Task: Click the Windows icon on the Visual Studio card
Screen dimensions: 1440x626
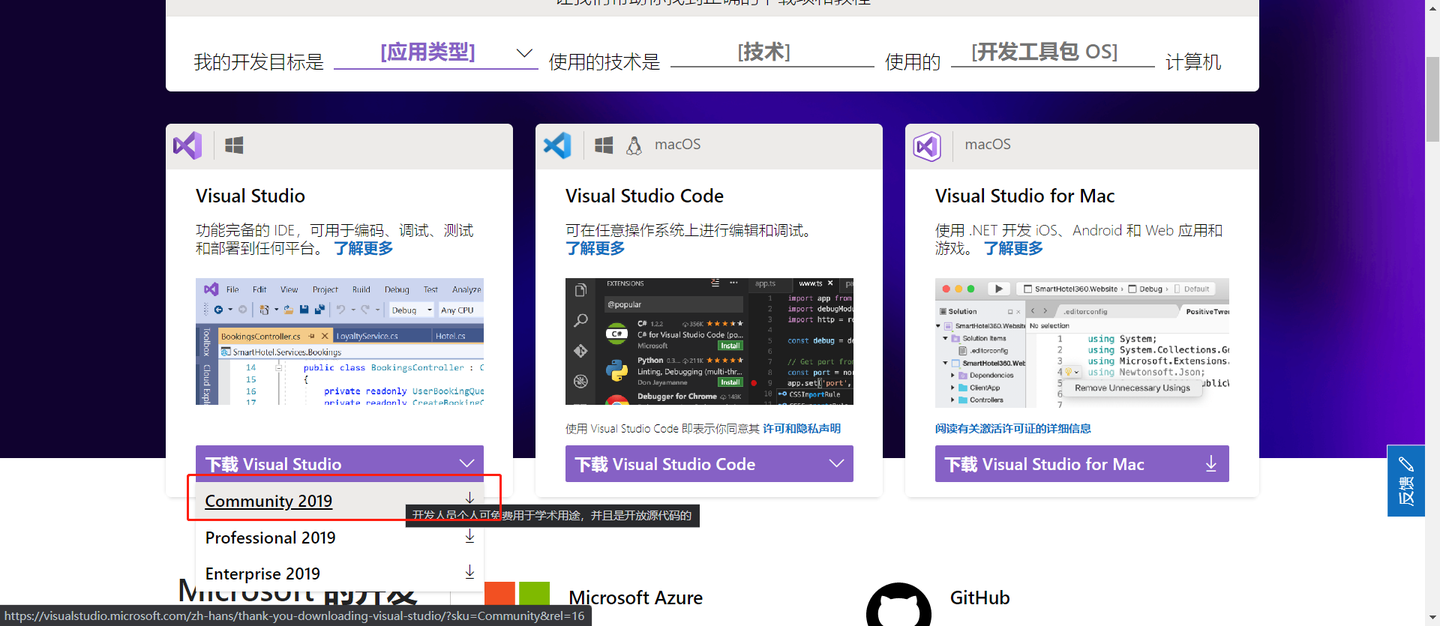Action: pyautogui.click(x=233, y=144)
